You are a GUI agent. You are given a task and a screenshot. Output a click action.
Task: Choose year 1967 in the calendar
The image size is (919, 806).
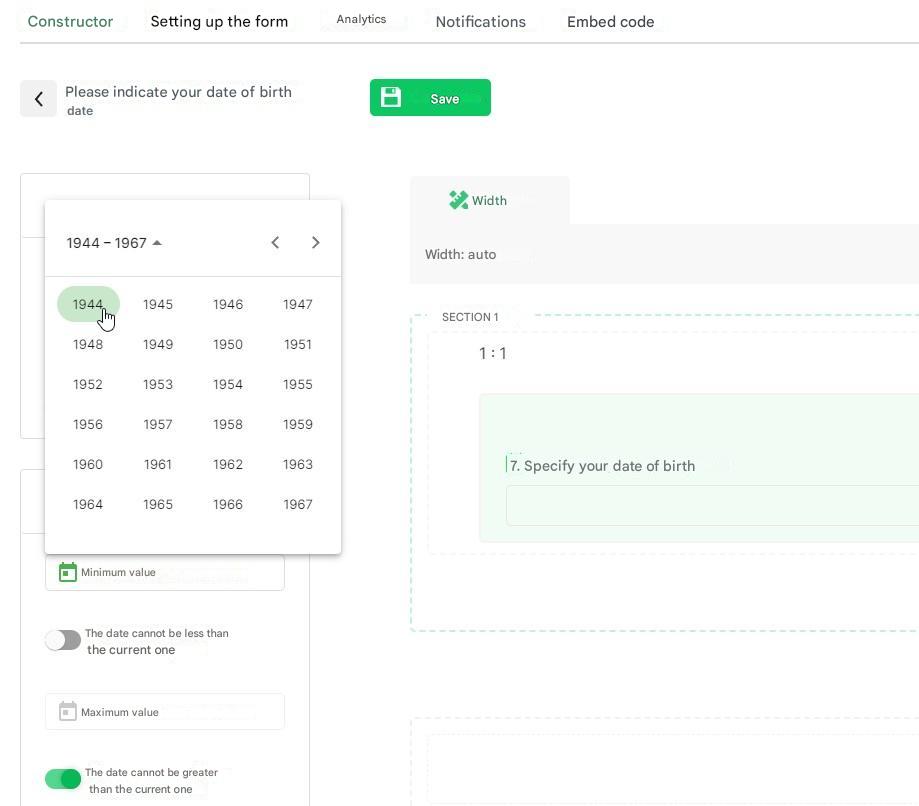coord(298,504)
